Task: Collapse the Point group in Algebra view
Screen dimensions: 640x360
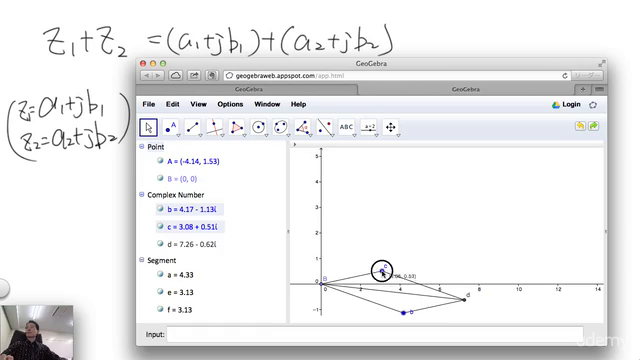Action: click(x=142, y=147)
